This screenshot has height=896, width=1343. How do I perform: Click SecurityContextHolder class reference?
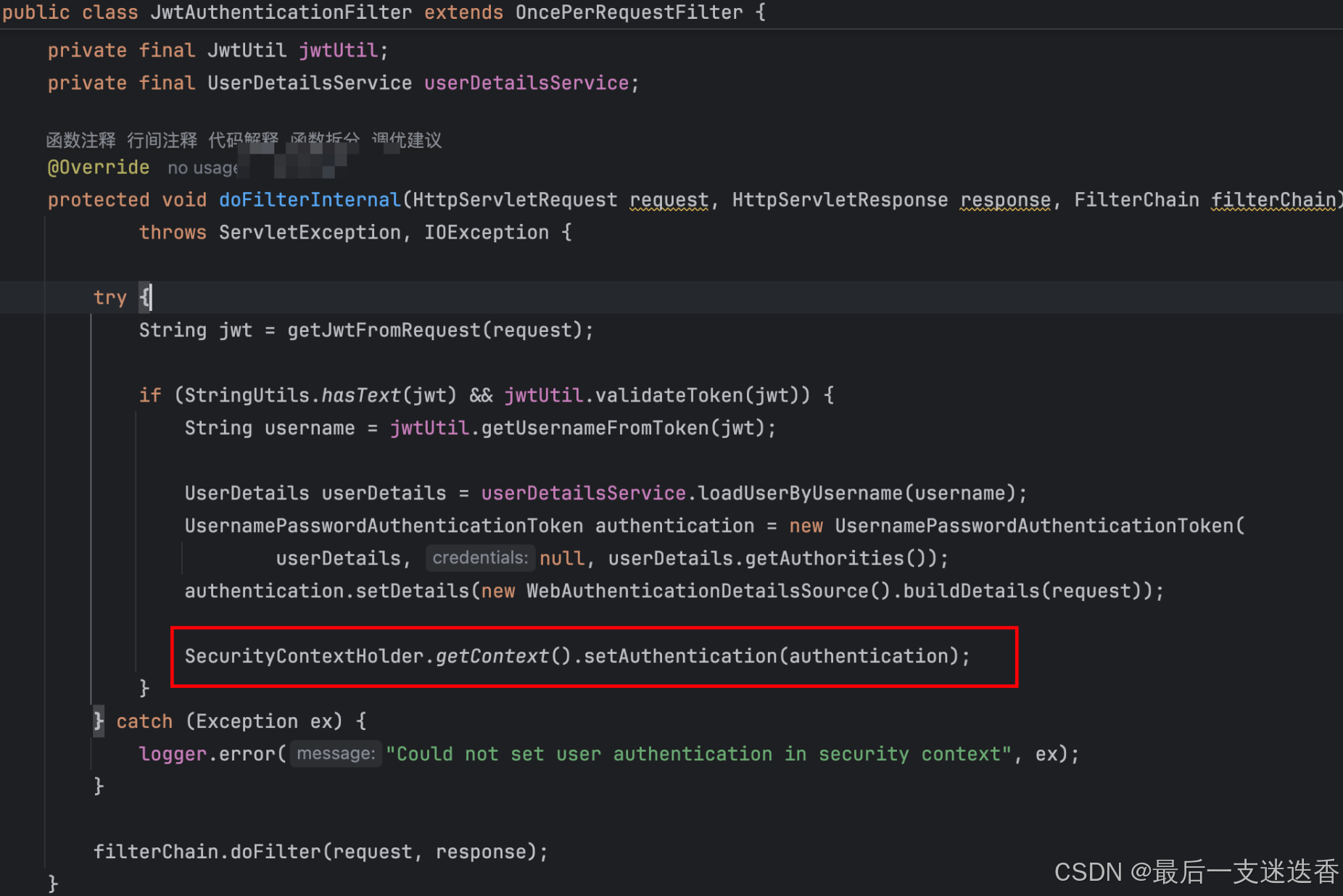304,657
